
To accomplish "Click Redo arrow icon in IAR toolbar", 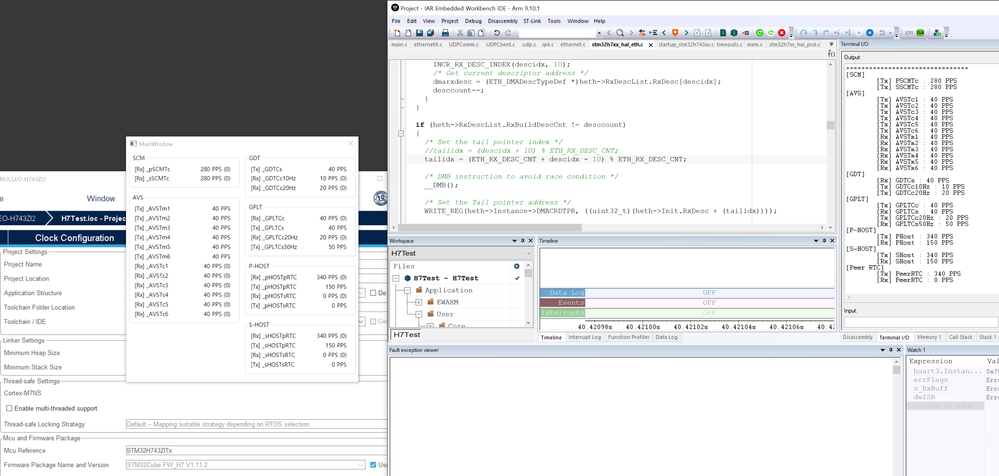I will point(508,32).
